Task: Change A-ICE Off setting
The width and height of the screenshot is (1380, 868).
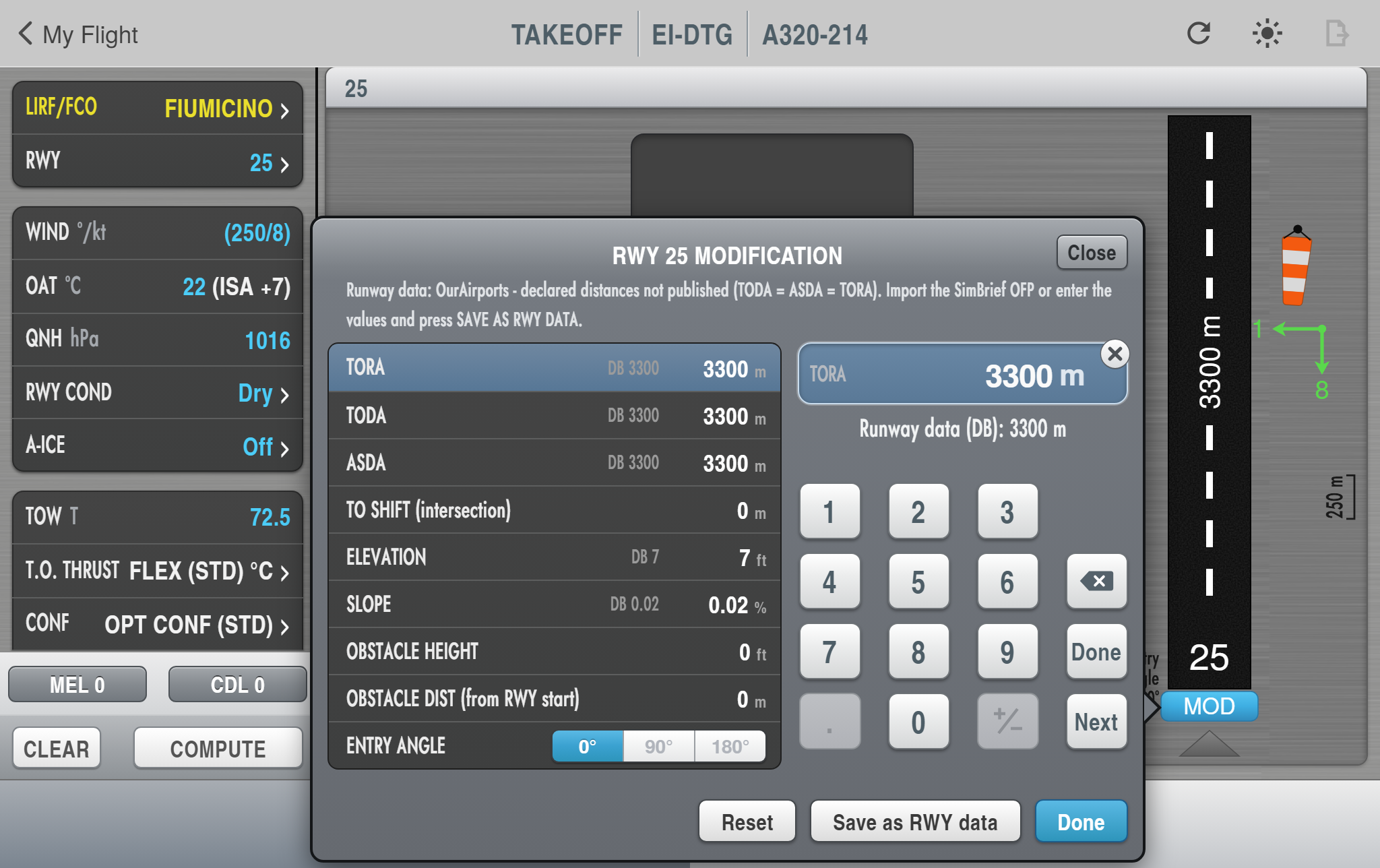Action: coord(158,445)
